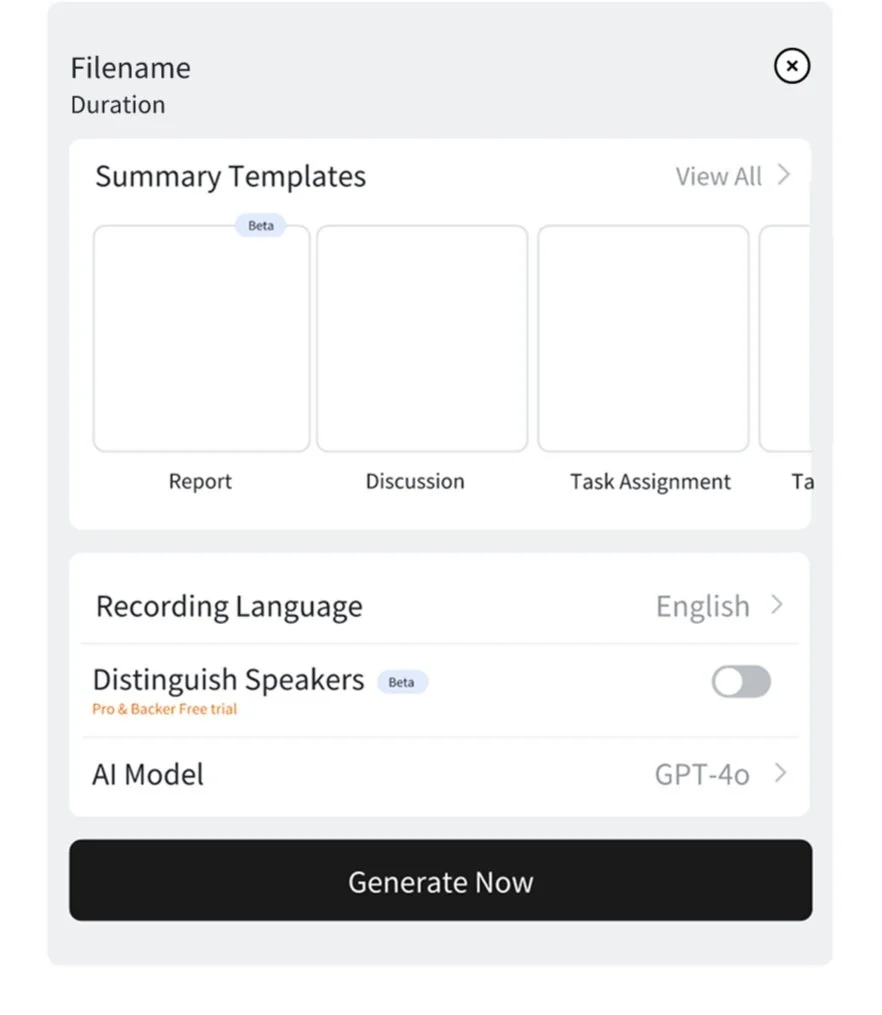Click the Distinguish Speakers label
The height and width of the screenshot is (1015, 882).
[x=228, y=680]
